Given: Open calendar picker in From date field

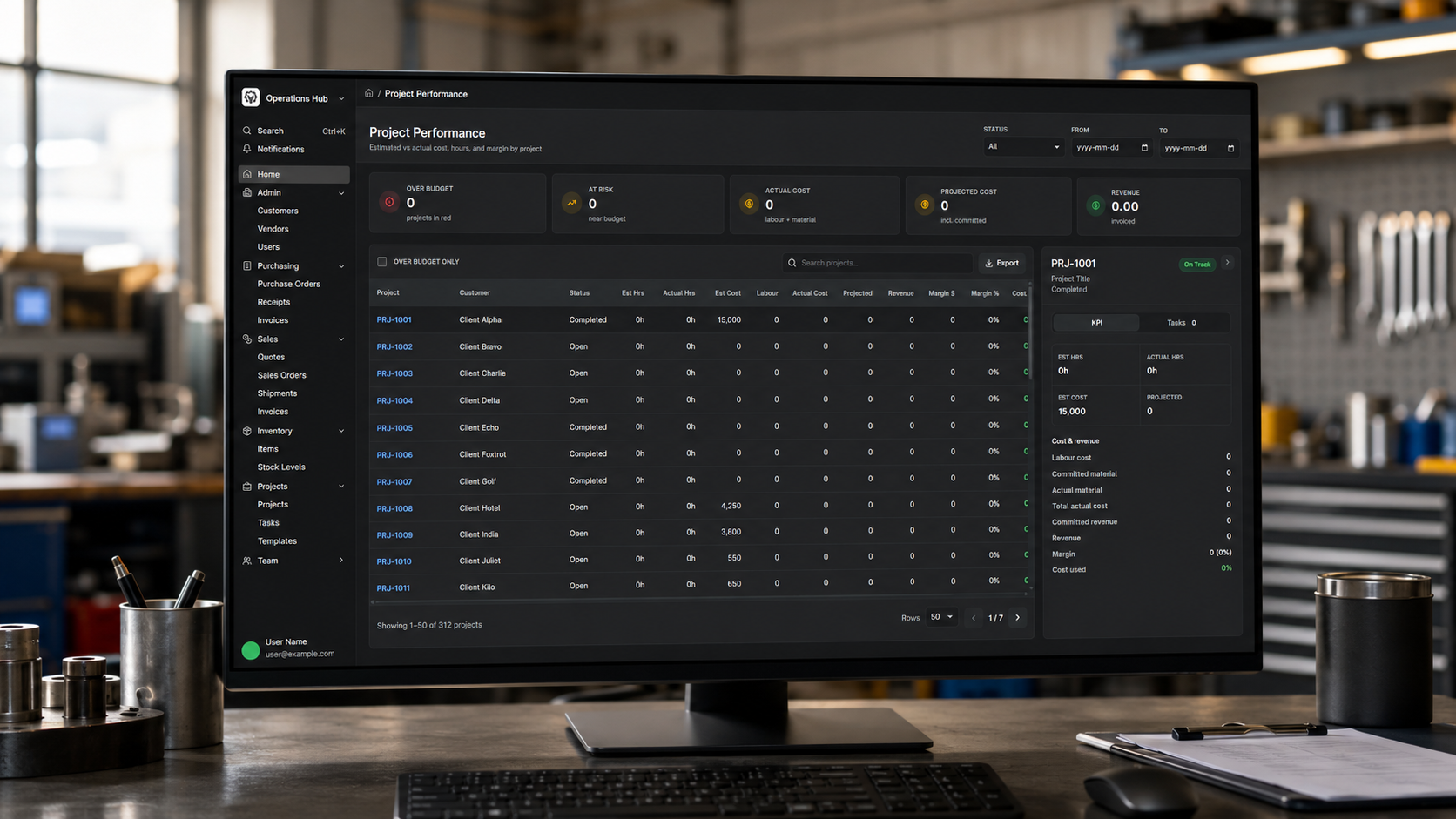Looking at the screenshot, I should [x=1144, y=148].
